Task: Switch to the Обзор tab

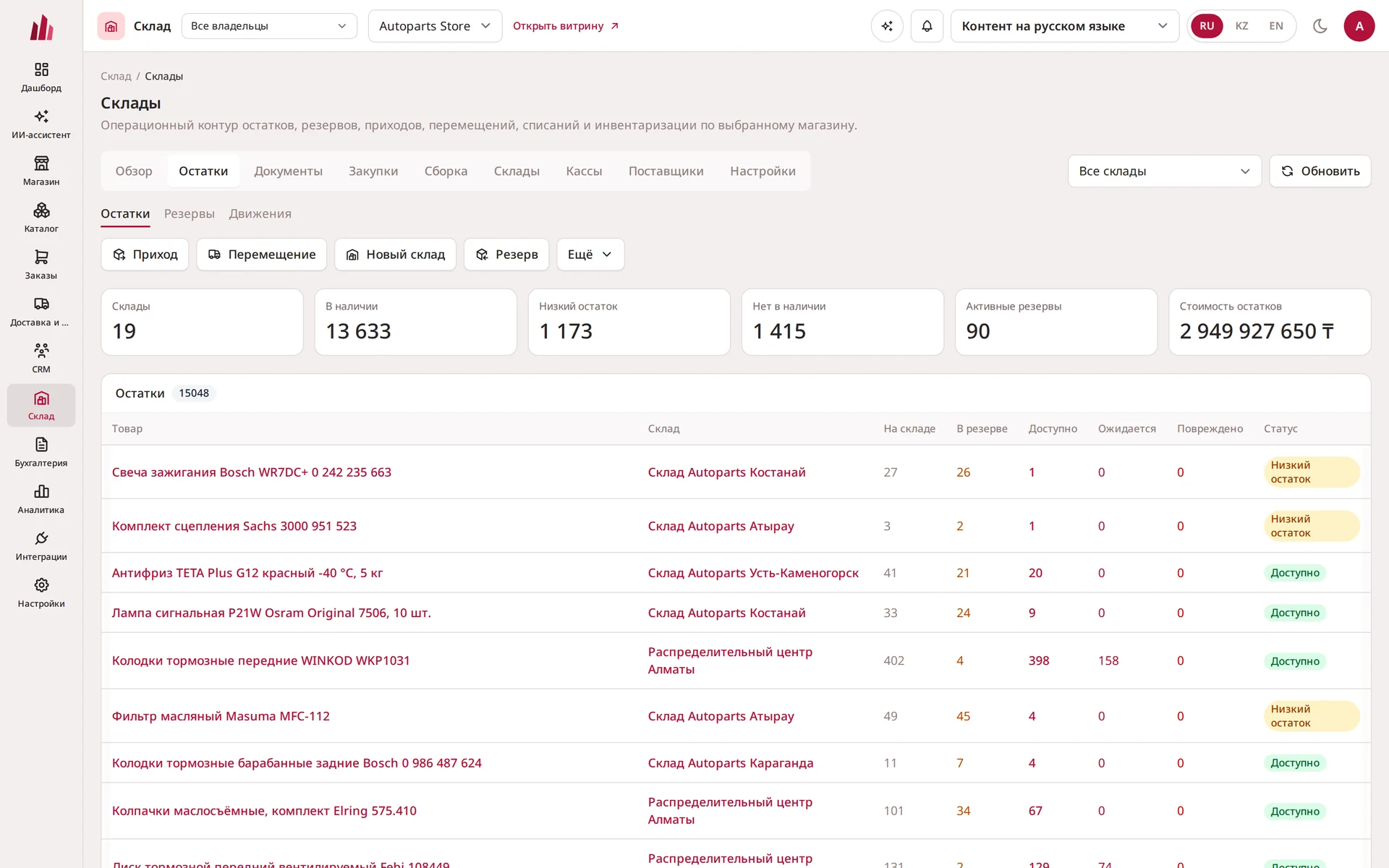Action: click(x=134, y=171)
